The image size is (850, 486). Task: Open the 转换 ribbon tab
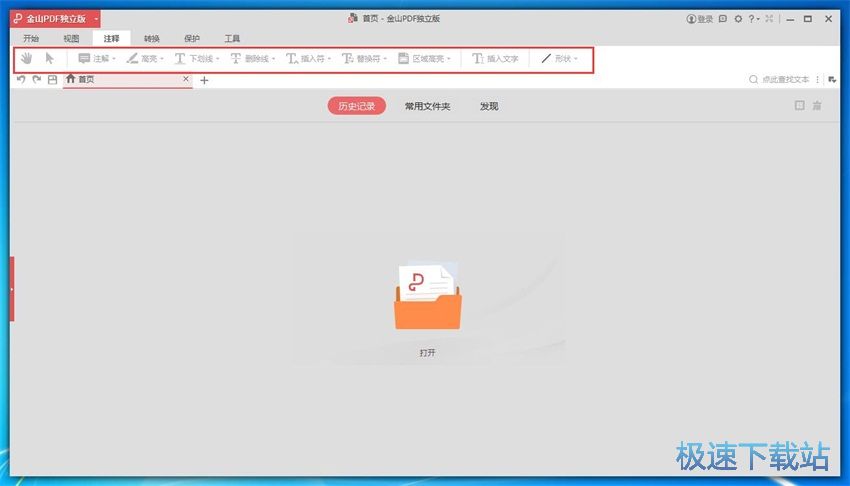click(x=152, y=38)
